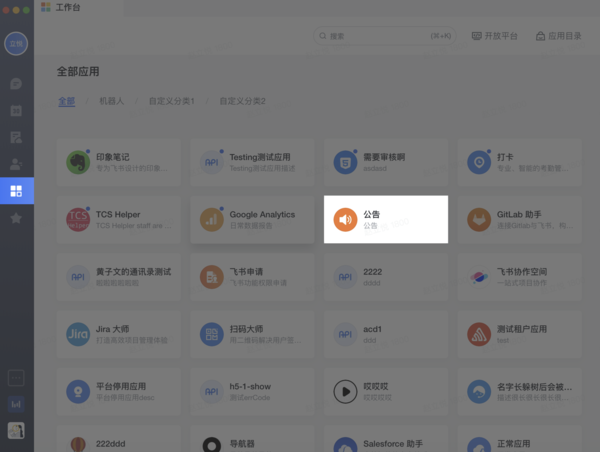Screen dimensions: 600x452
Task: Open the 导航器 black ring icon
Action: (x=212, y=445)
